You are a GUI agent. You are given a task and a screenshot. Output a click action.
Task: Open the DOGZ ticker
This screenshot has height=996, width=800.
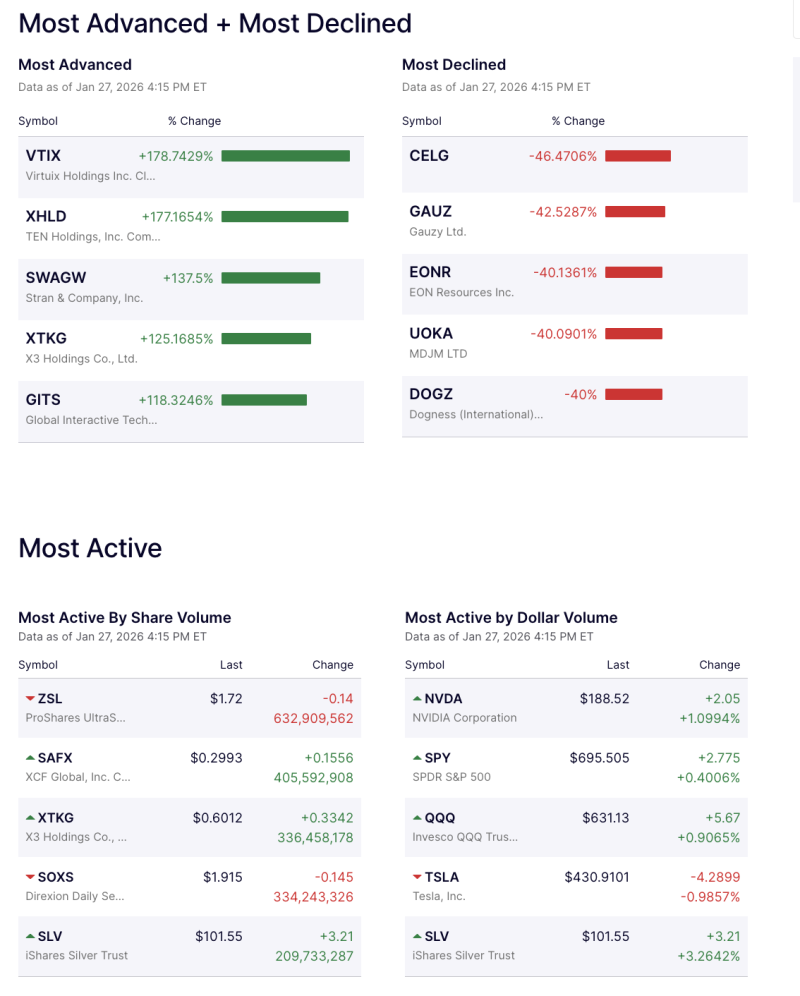click(x=431, y=394)
